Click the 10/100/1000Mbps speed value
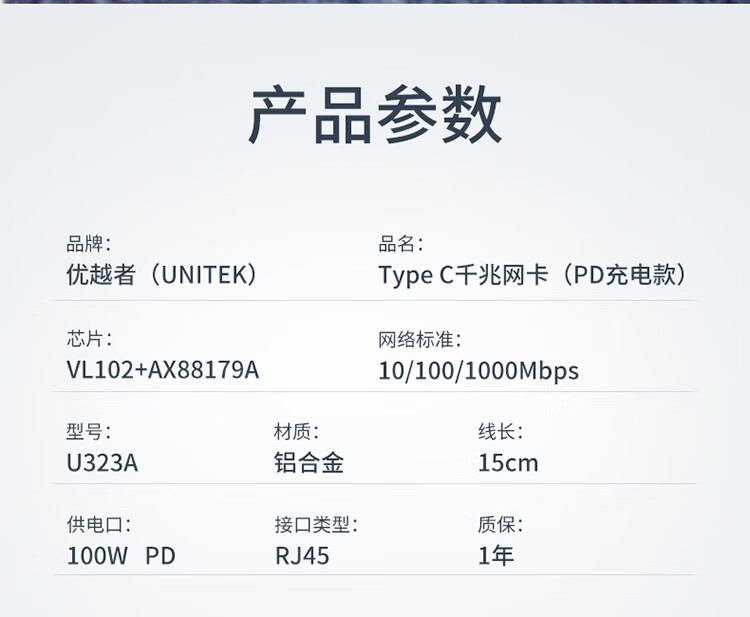Screen dimensions: 750x617 tap(478, 371)
